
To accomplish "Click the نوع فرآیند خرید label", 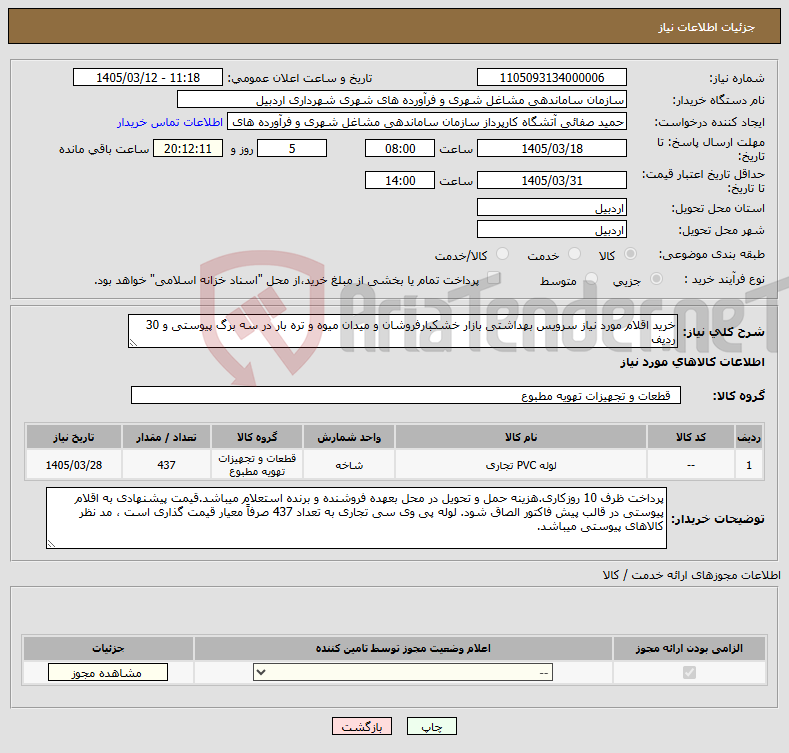I will (x=724, y=279).
